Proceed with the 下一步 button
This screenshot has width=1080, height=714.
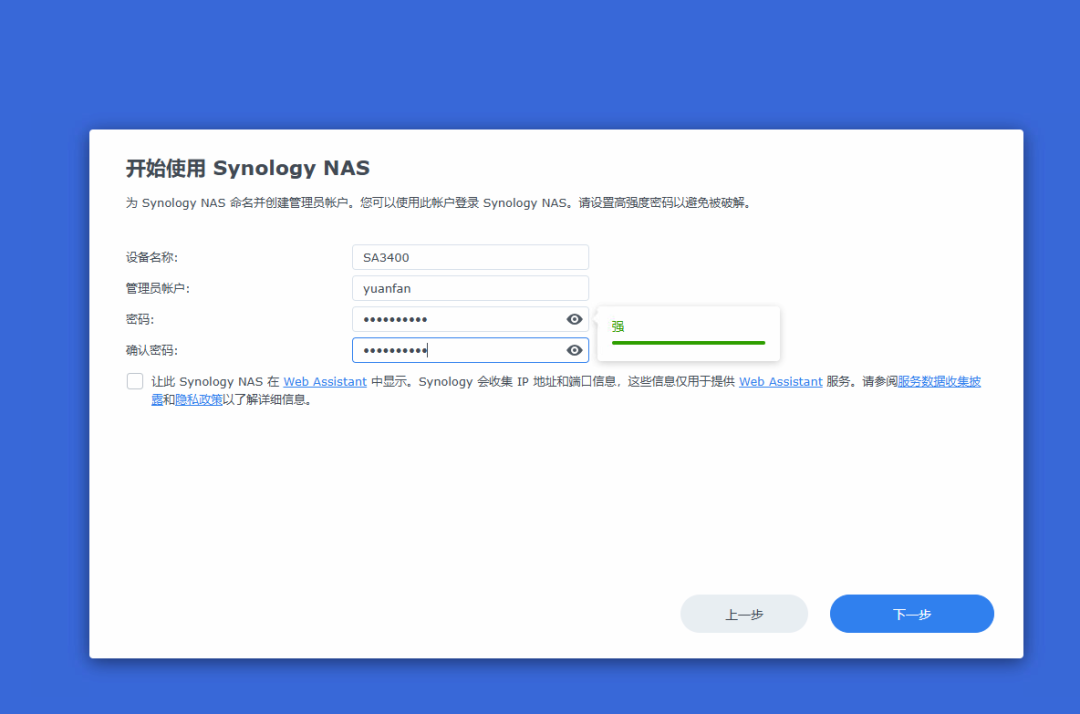912,614
